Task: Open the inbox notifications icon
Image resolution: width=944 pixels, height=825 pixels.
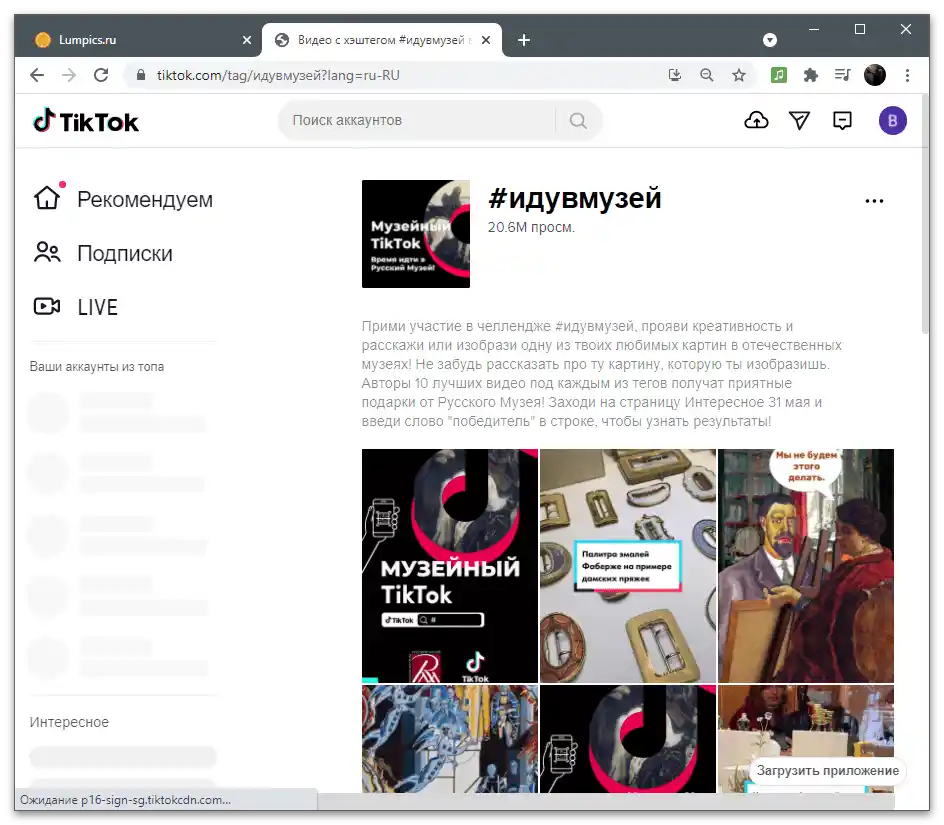Action: [x=842, y=120]
